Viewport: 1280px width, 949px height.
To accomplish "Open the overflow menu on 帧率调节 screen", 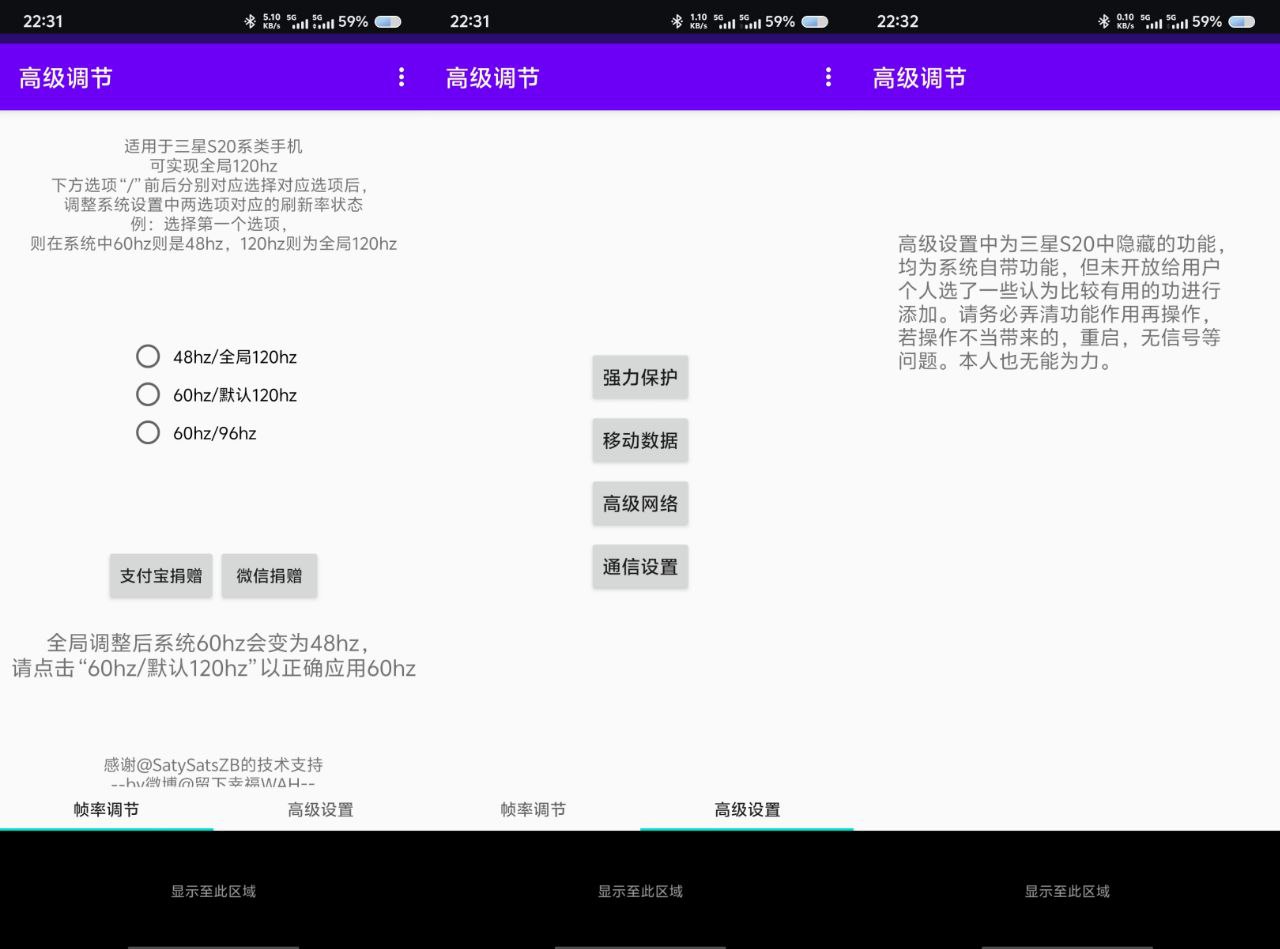I will (x=401, y=77).
